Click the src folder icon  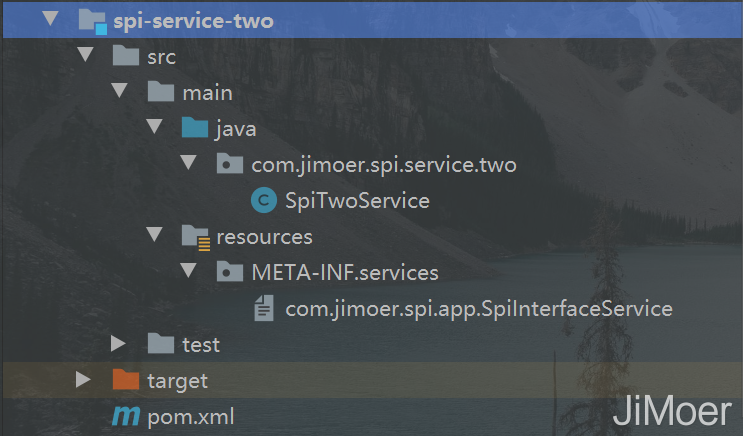(126, 56)
